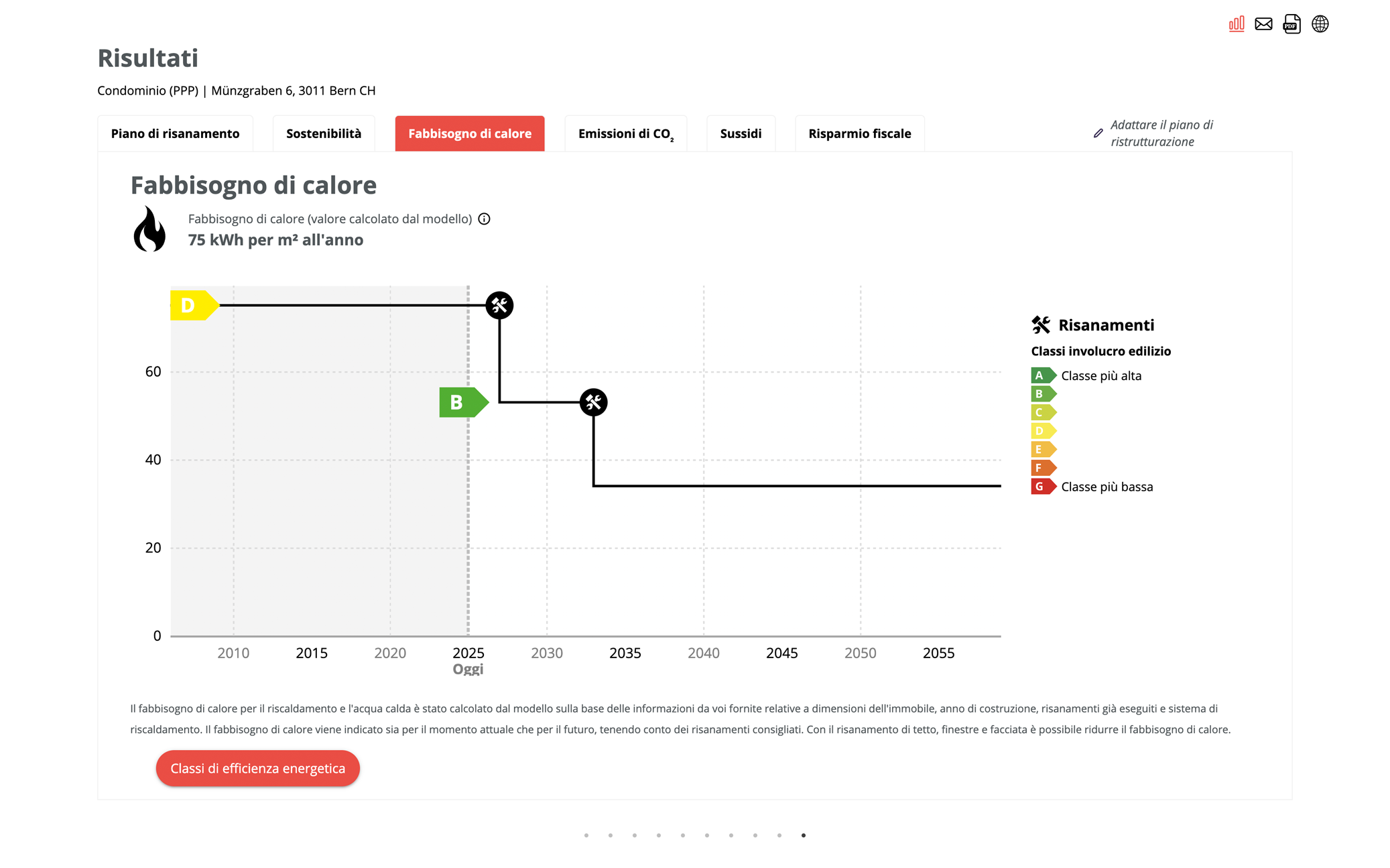The width and height of the screenshot is (1390, 868).
Task: Click the green B class label on chart
Action: (464, 402)
